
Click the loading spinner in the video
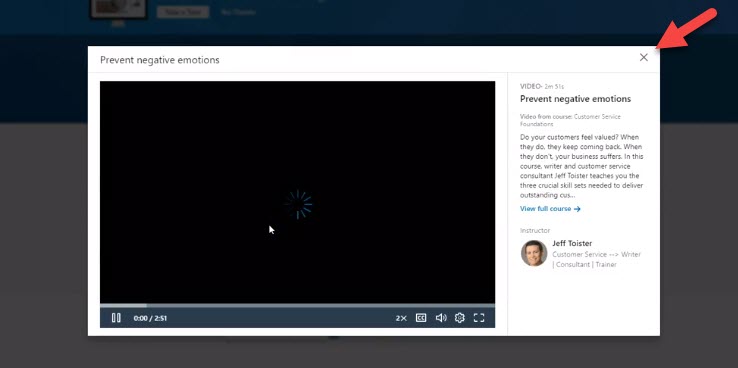(x=298, y=204)
